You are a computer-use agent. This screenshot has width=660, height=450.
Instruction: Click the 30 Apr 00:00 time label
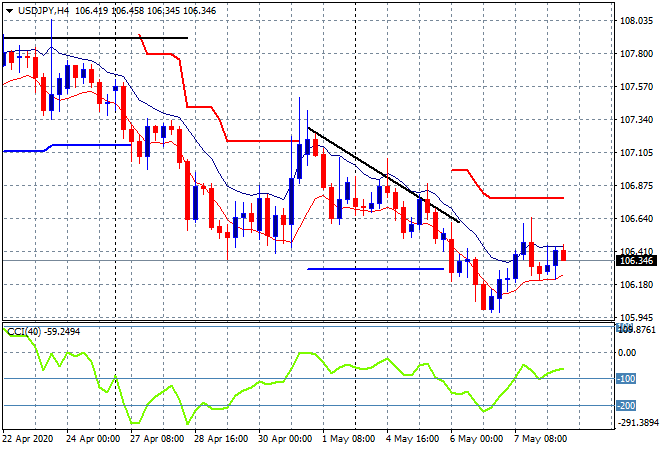tap(285, 439)
